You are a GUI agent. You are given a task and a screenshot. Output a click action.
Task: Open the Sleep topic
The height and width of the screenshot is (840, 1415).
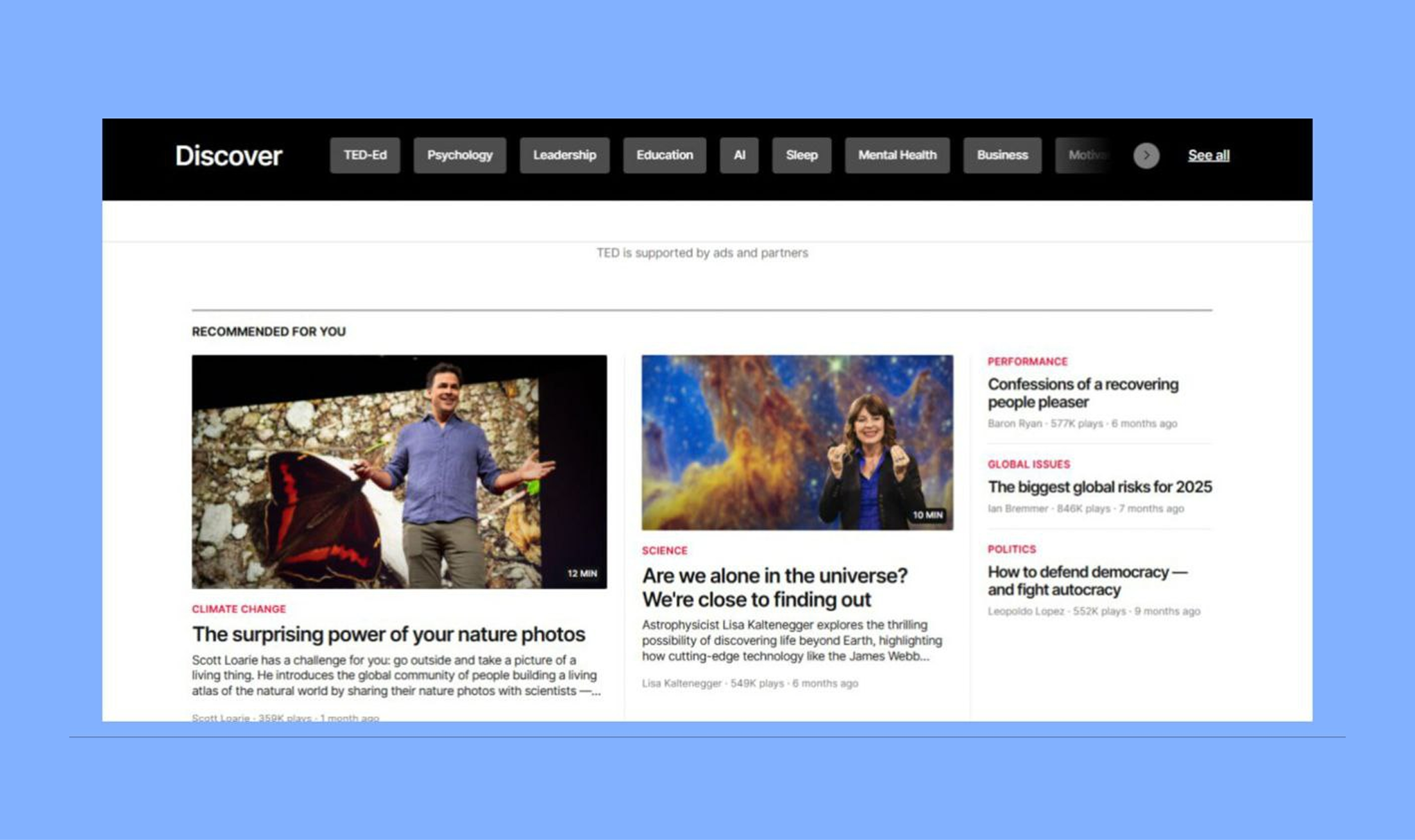[801, 156]
